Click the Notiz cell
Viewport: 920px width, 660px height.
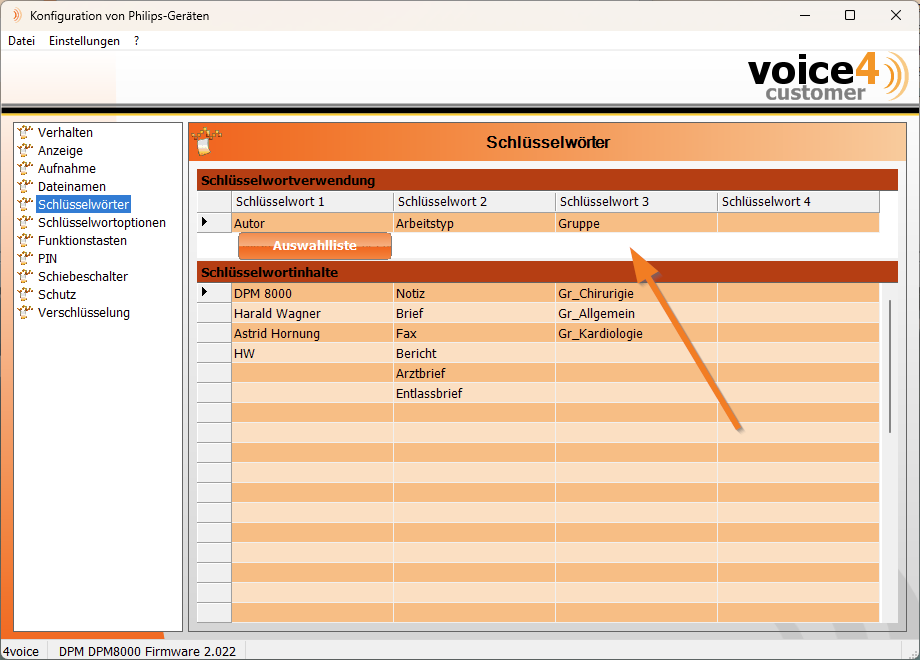click(x=474, y=293)
